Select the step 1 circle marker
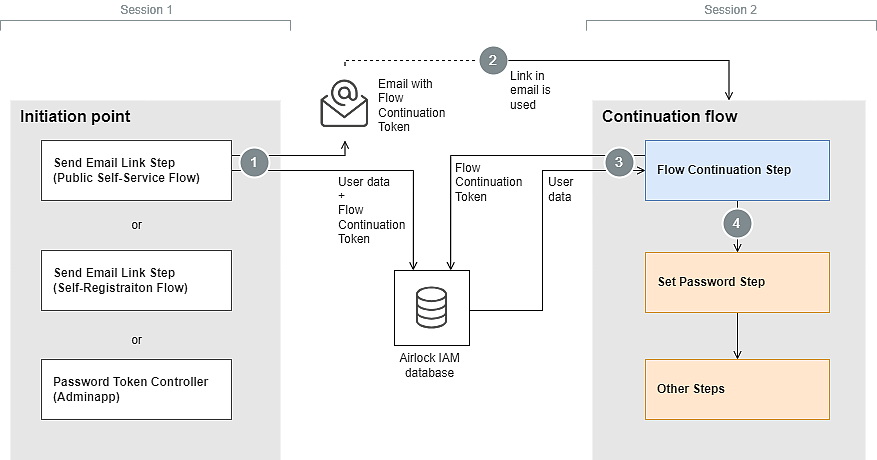Image resolution: width=877 pixels, height=460 pixels. (254, 162)
